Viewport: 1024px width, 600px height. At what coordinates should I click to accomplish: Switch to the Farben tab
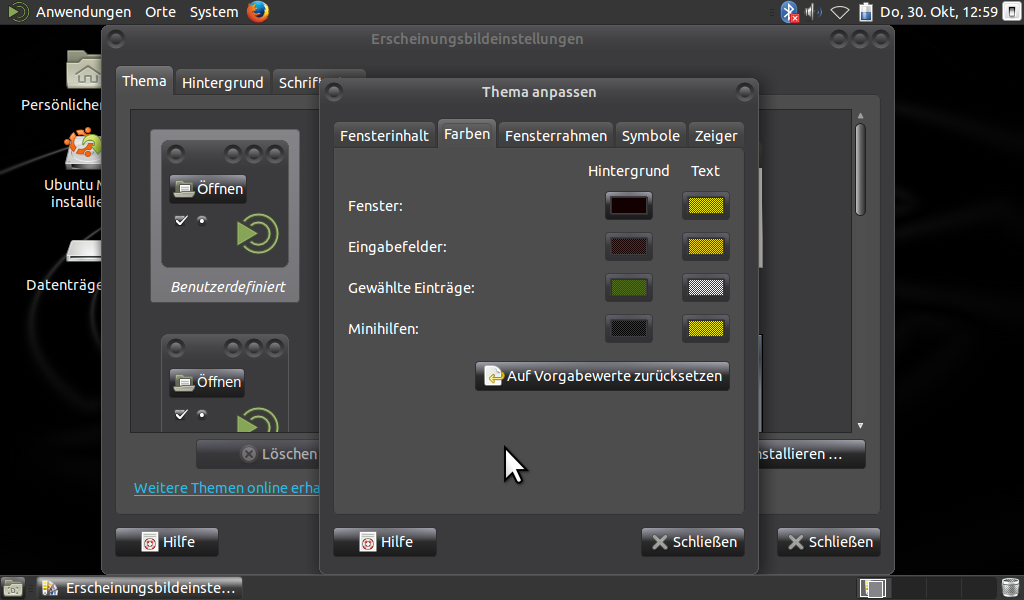point(467,134)
